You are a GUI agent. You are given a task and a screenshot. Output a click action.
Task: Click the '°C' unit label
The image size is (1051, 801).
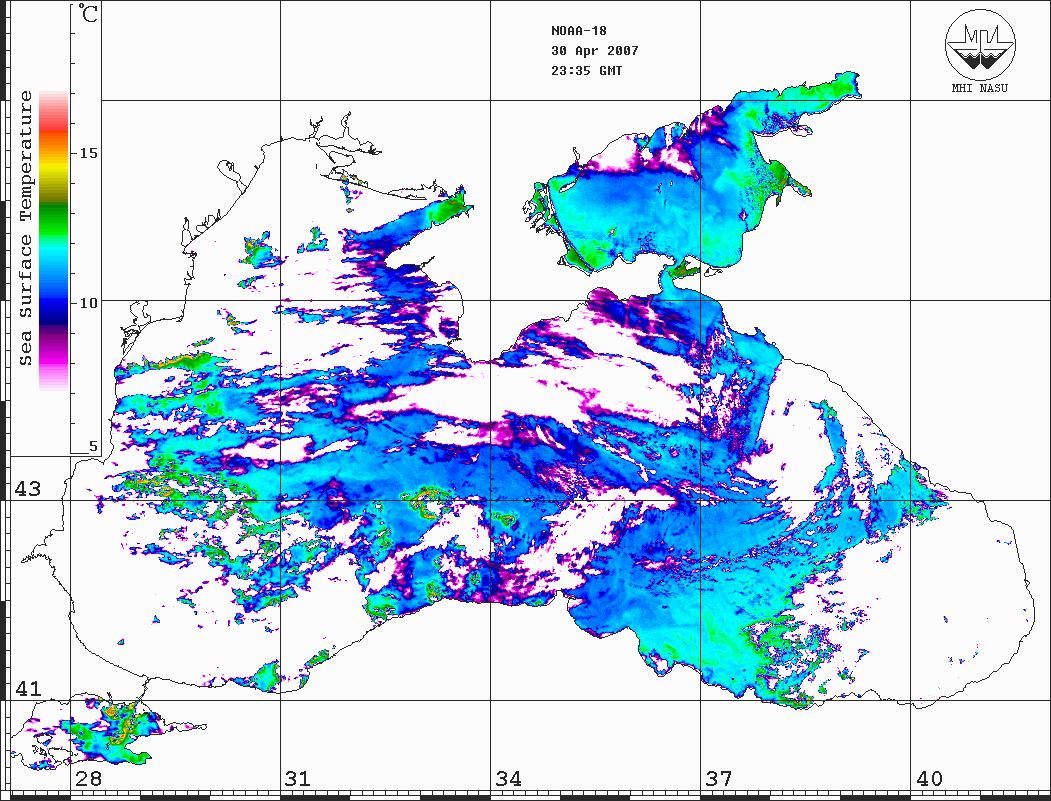tap(87, 13)
